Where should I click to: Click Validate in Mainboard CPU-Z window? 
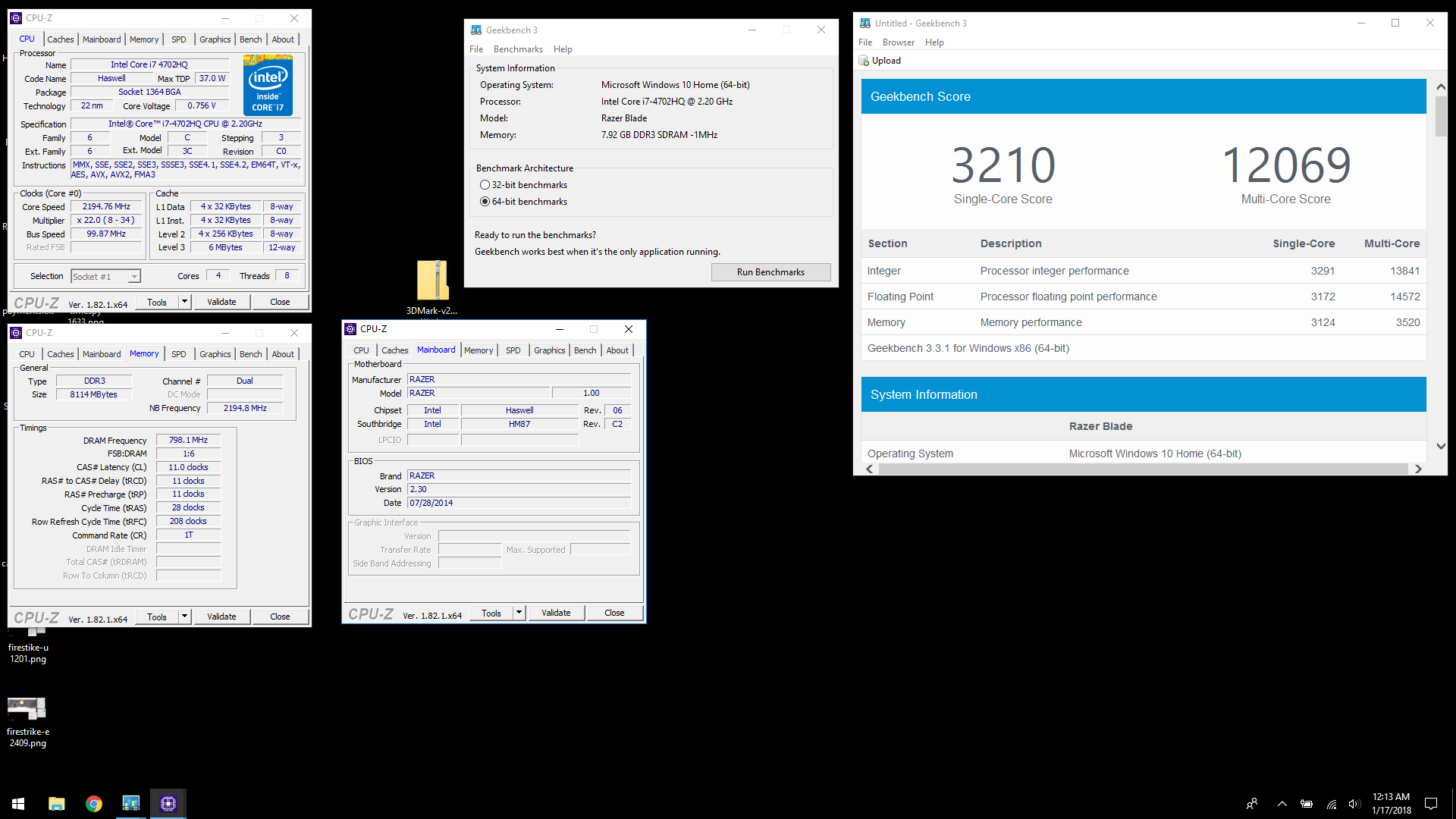556,613
